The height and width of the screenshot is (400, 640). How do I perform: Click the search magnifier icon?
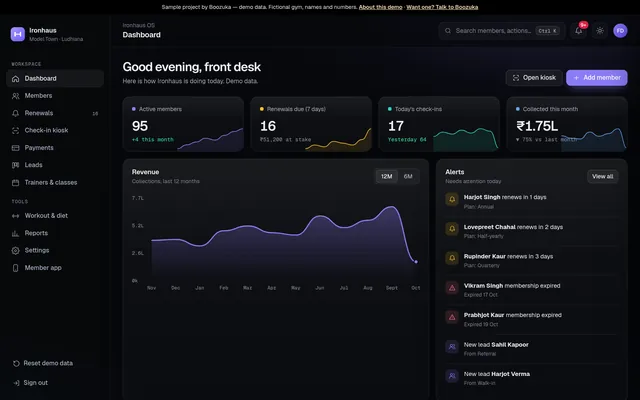point(448,31)
